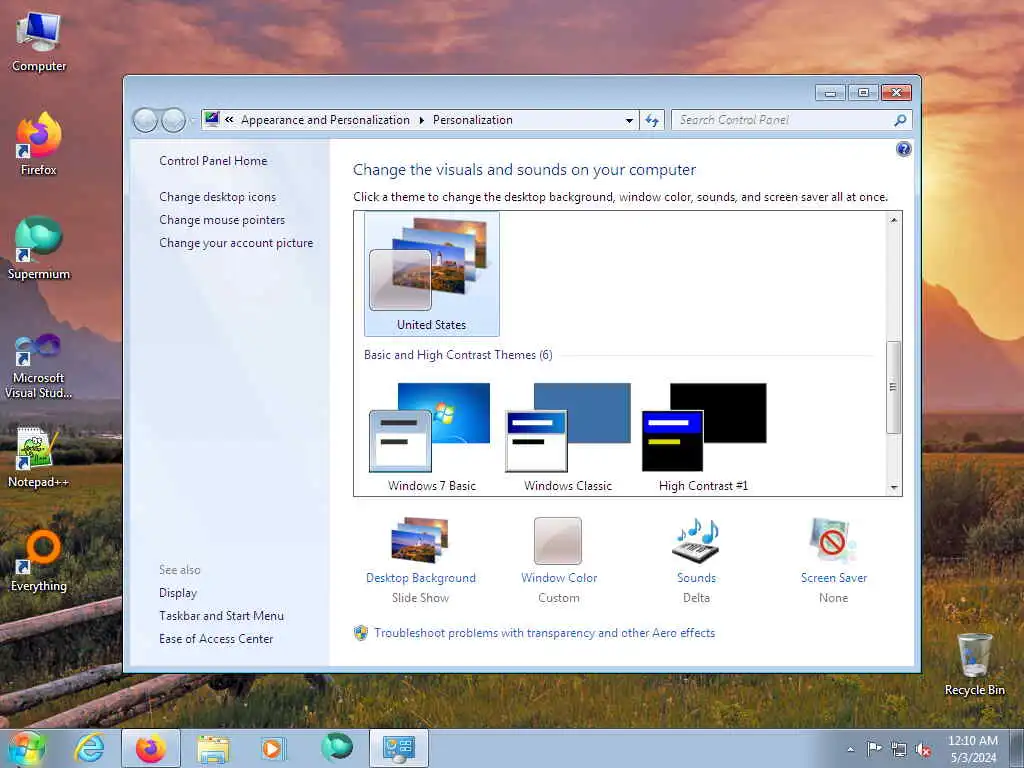Open Control Panel help question mark
Screen dimensions: 1024x768
[903, 150]
